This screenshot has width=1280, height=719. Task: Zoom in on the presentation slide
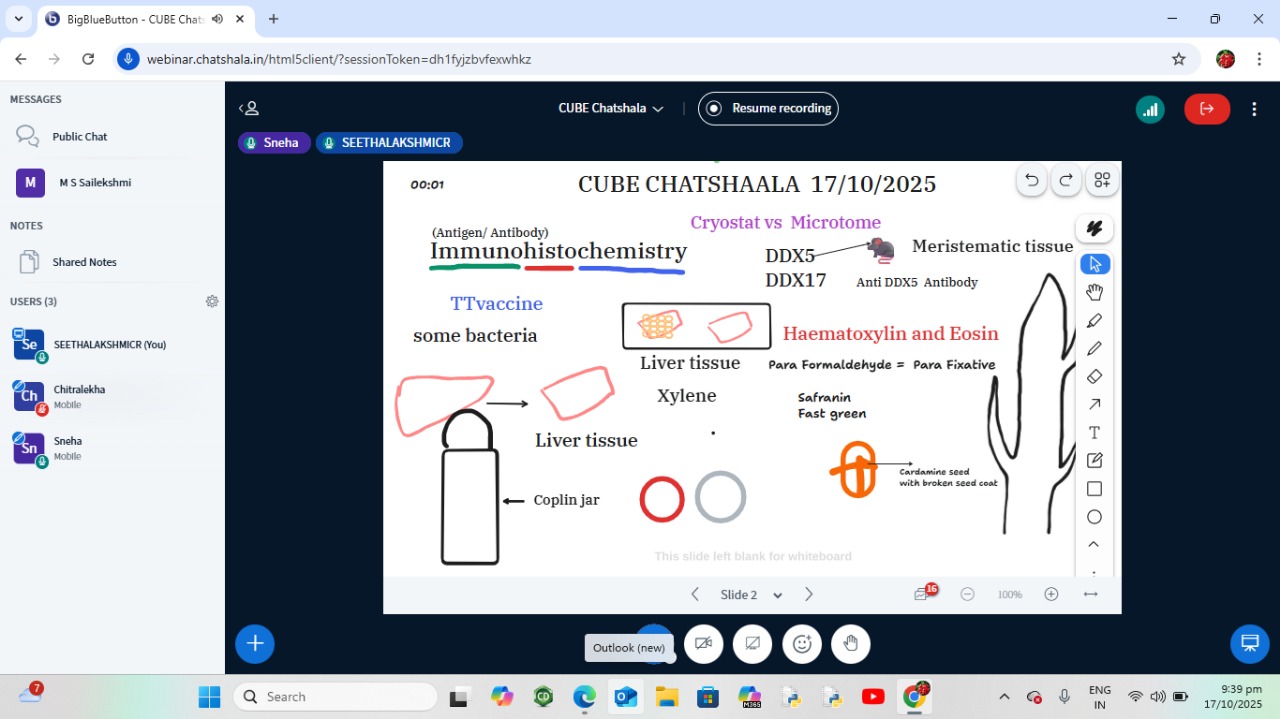(1051, 594)
